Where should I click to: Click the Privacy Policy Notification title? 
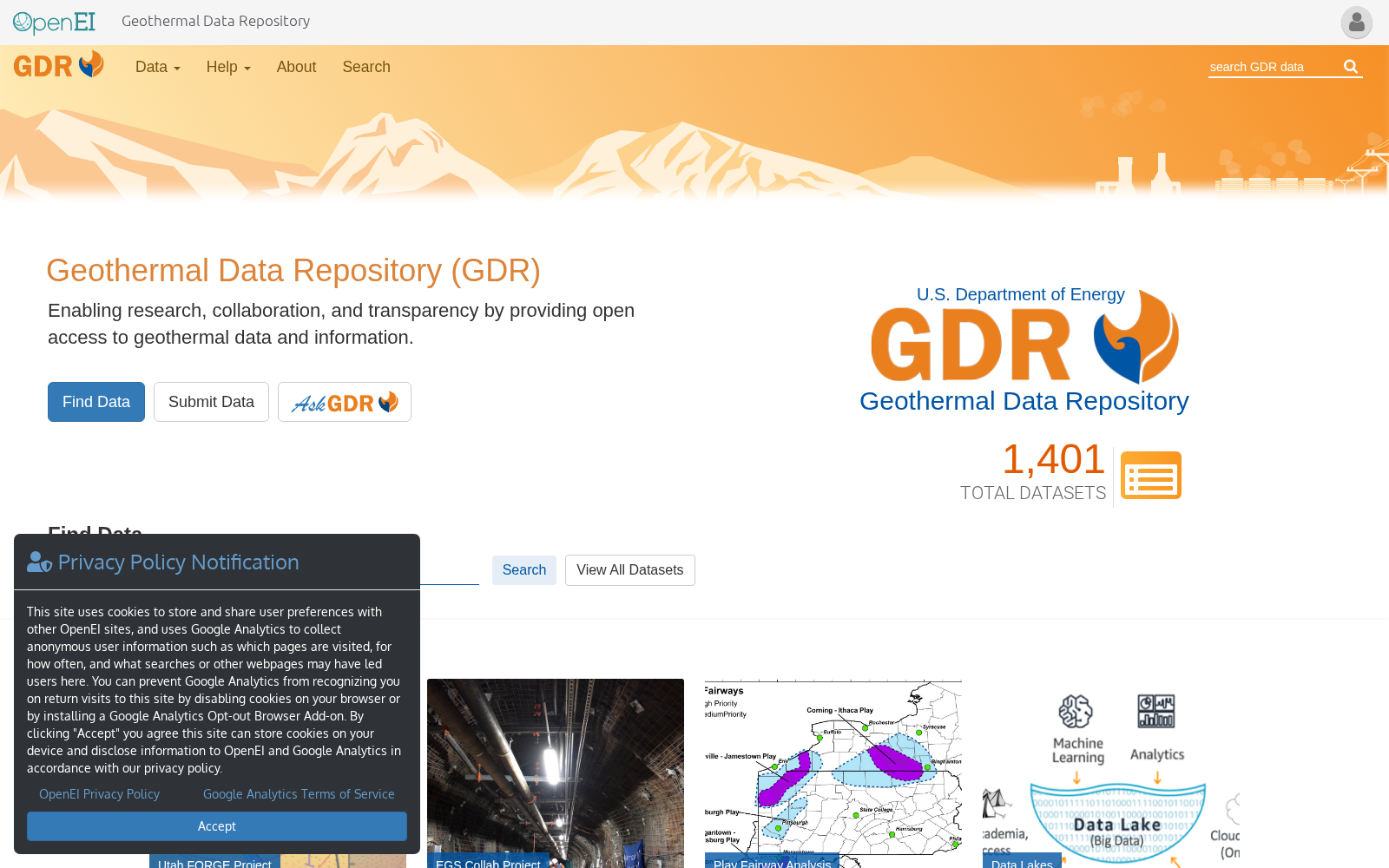[x=179, y=562]
